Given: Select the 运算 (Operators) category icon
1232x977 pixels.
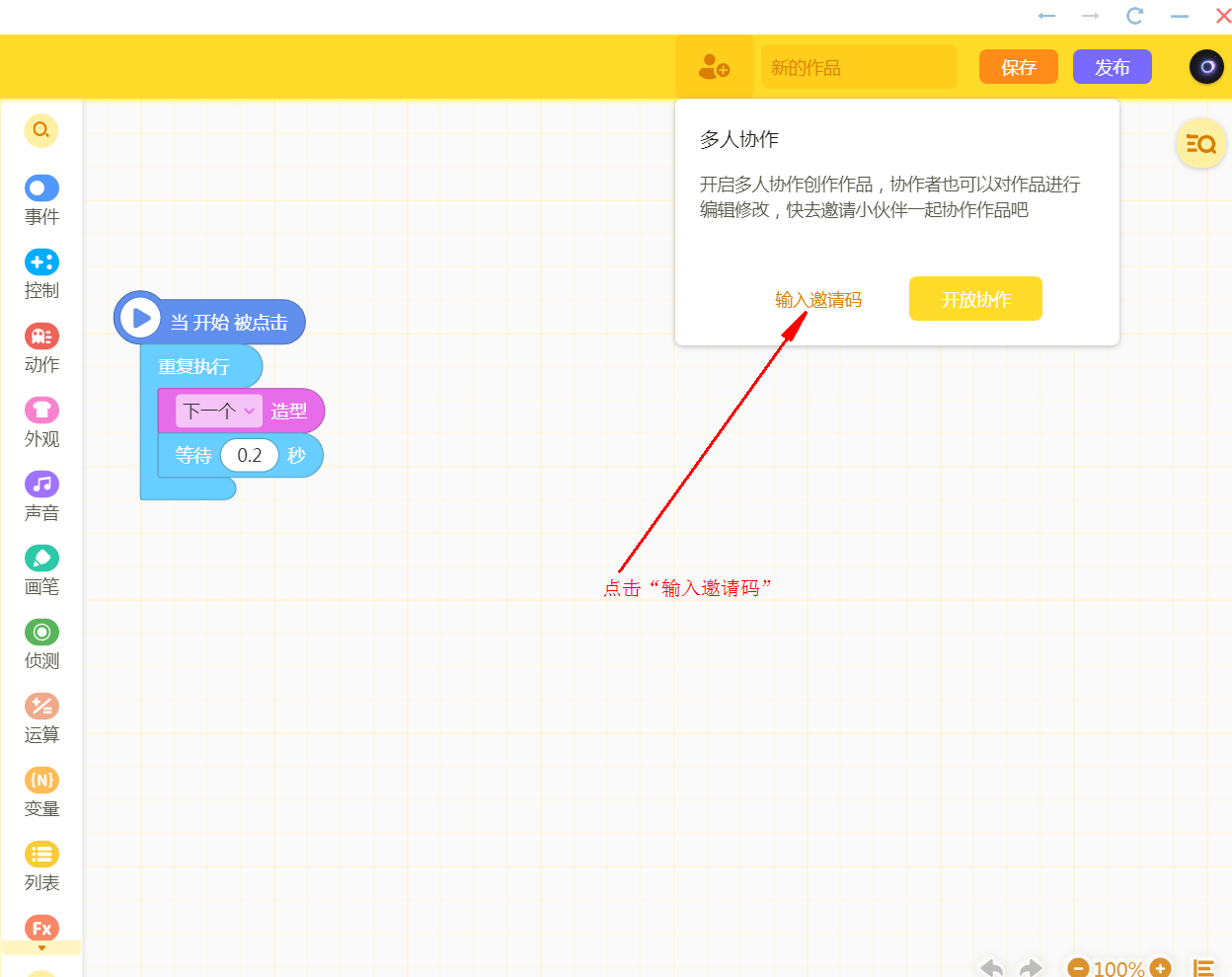Looking at the screenshot, I should tap(41, 706).
